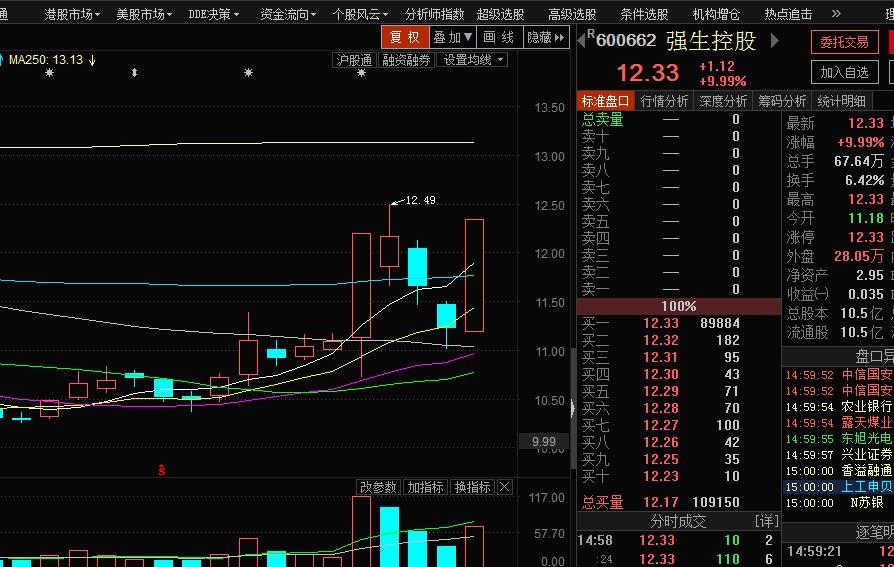Click 农业银行 in the alerts list
This screenshot has width=894, height=567.
point(867,407)
